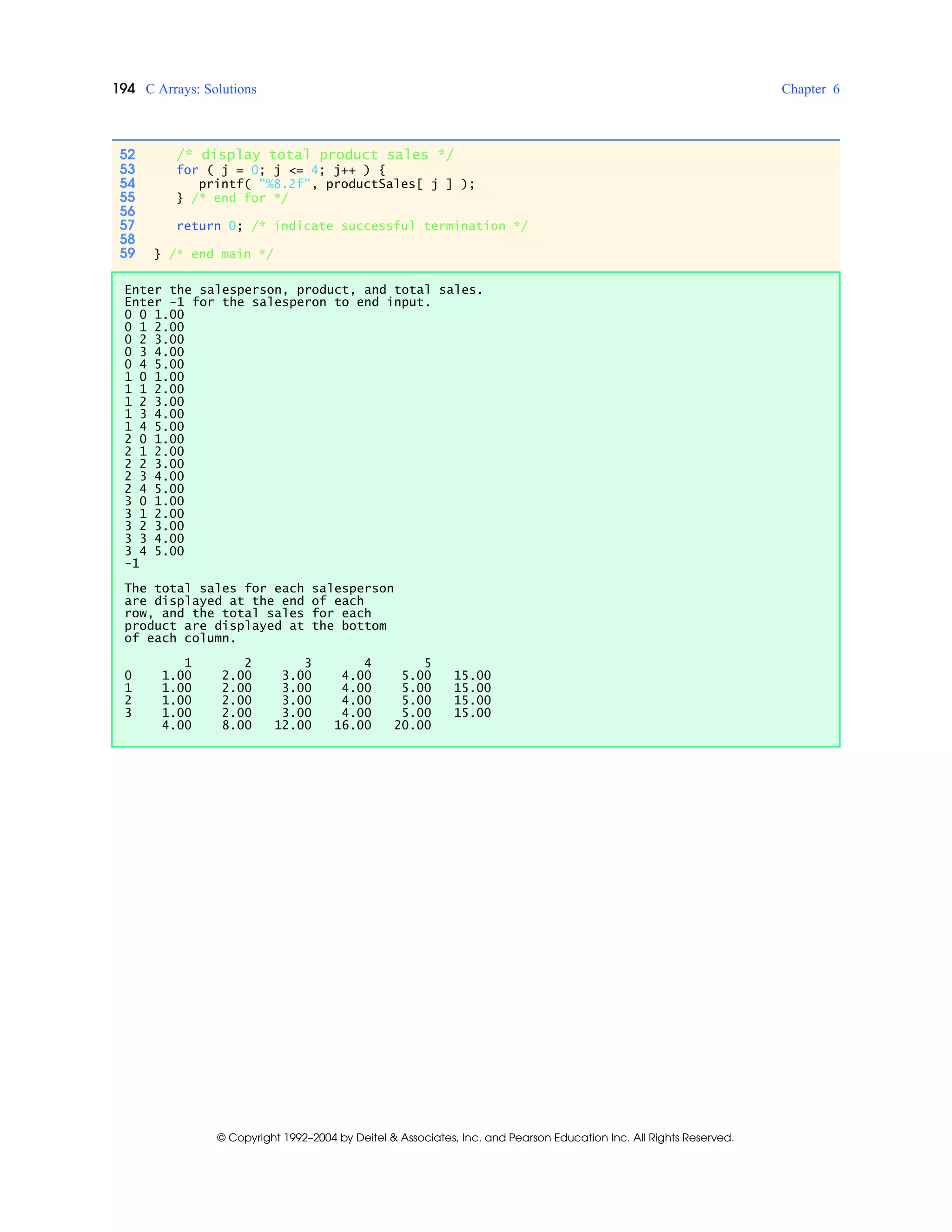Click line number 59 in the listing
Image resolution: width=952 pixels, height=1232 pixels.
[127, 253]
